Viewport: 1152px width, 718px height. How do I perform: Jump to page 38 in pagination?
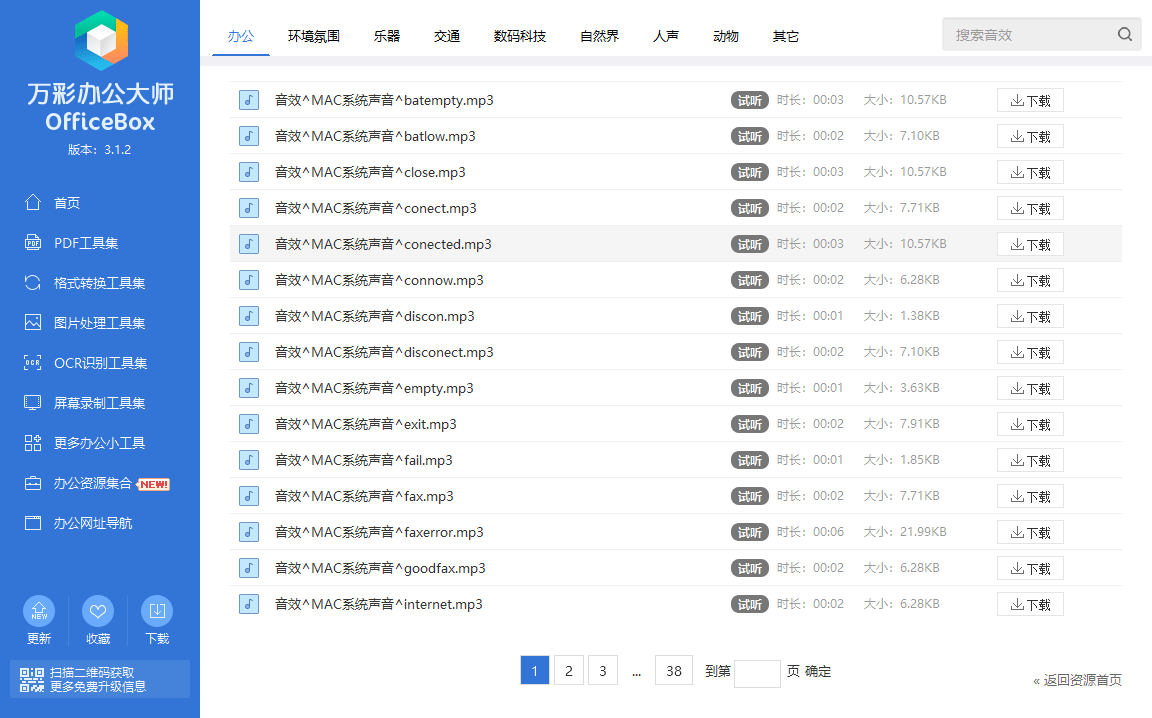point(673,670)
